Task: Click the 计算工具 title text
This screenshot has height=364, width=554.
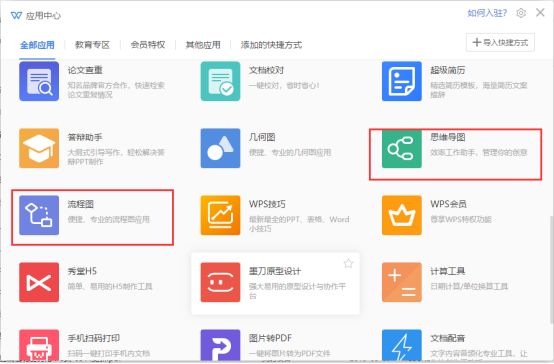Action: 448,271
